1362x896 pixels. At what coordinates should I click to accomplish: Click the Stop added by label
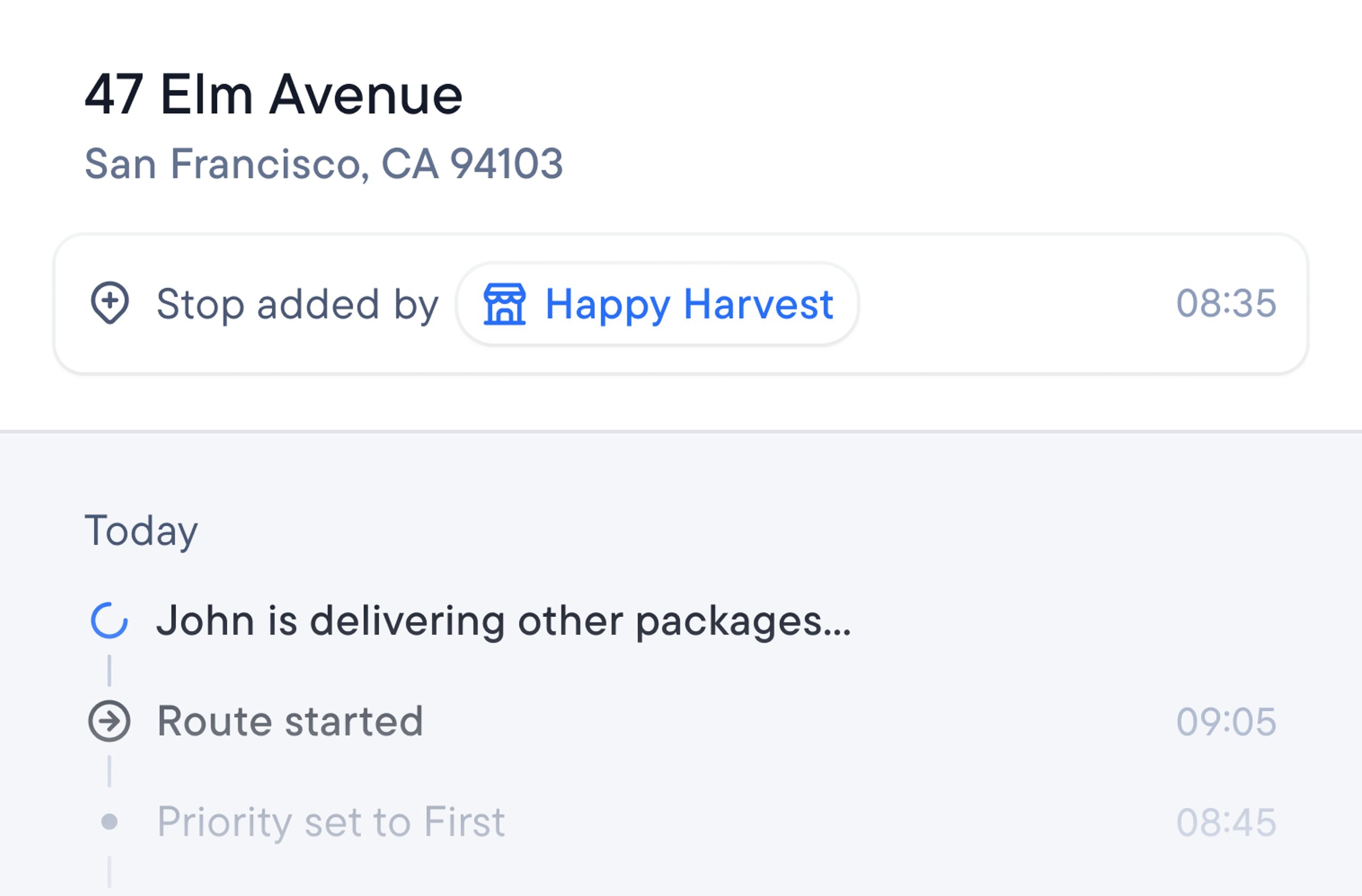(297, 304)
